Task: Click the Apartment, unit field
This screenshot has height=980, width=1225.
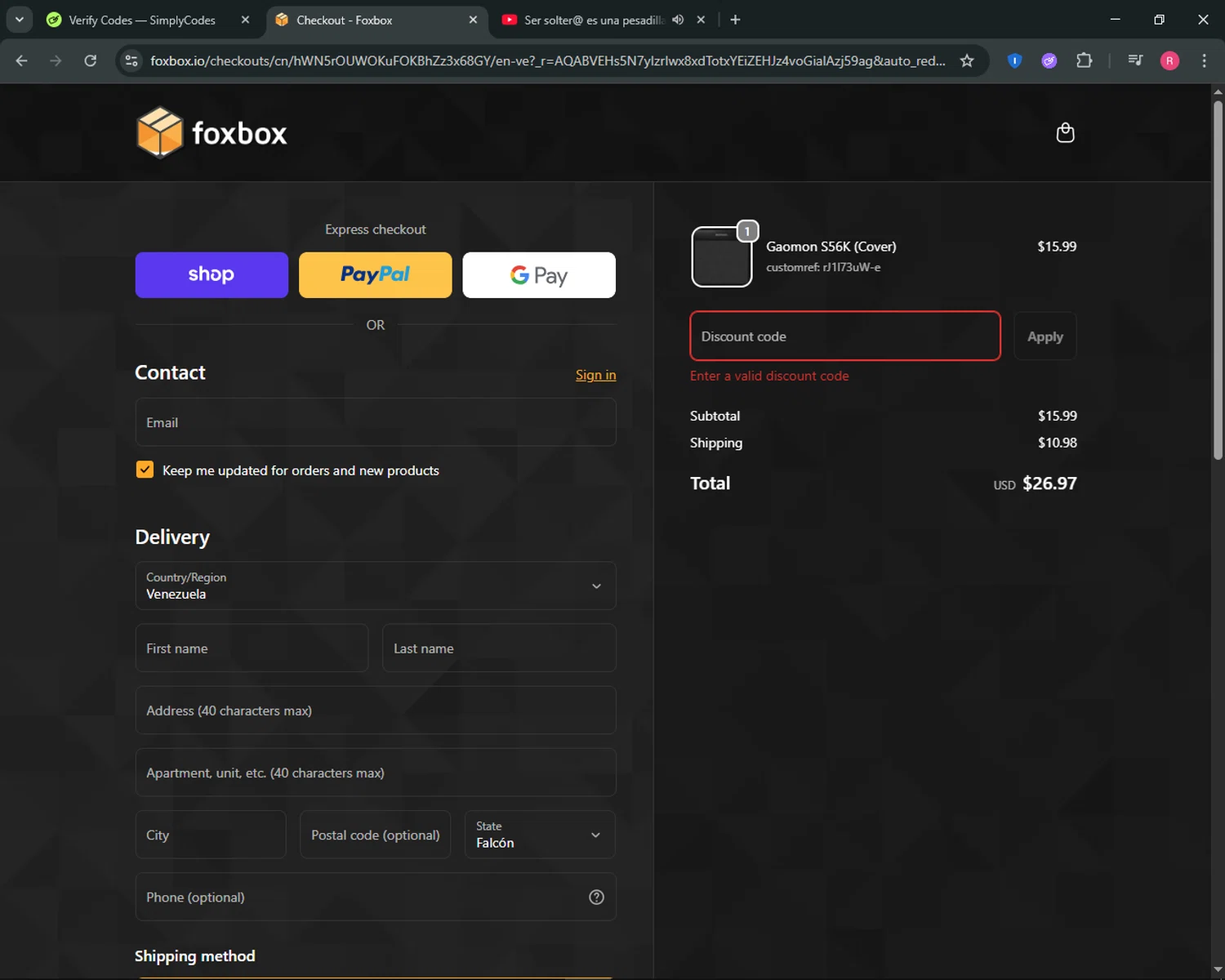Action: (x=376, y=773)
